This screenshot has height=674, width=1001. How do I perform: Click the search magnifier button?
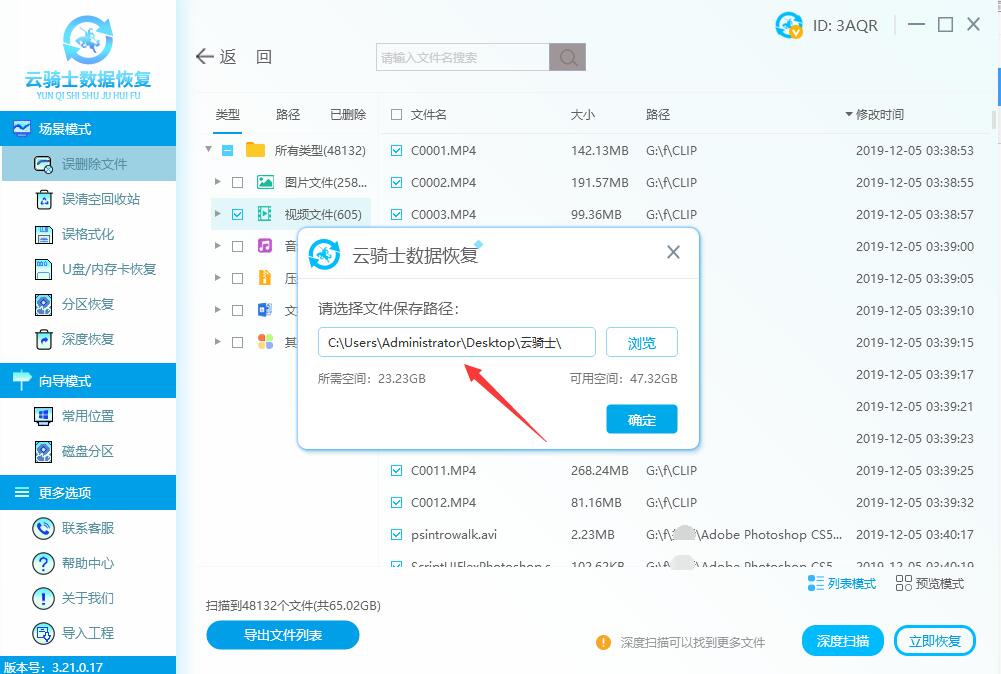[x=568, y=57]
